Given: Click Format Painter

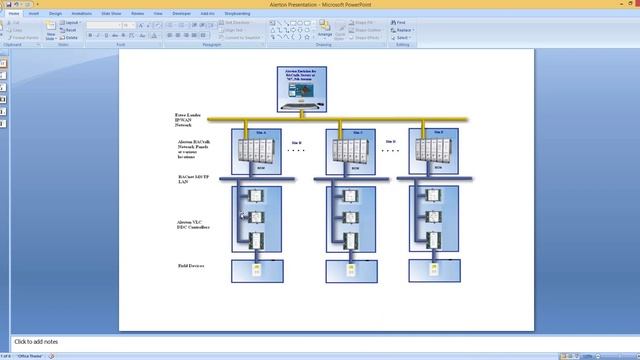Looking at the screenshot, I should click(24, 38).
